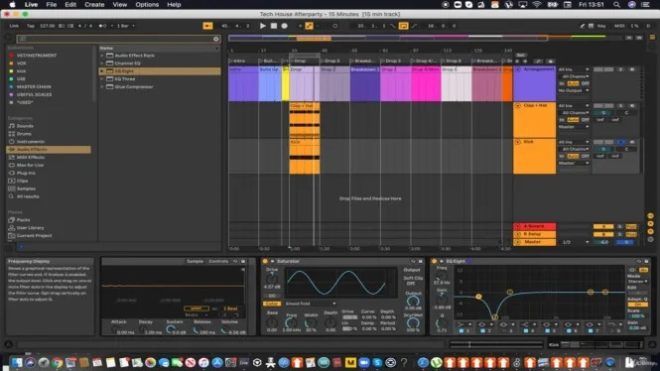Arm the Arrangement Record button

click(x=285, y=26)
